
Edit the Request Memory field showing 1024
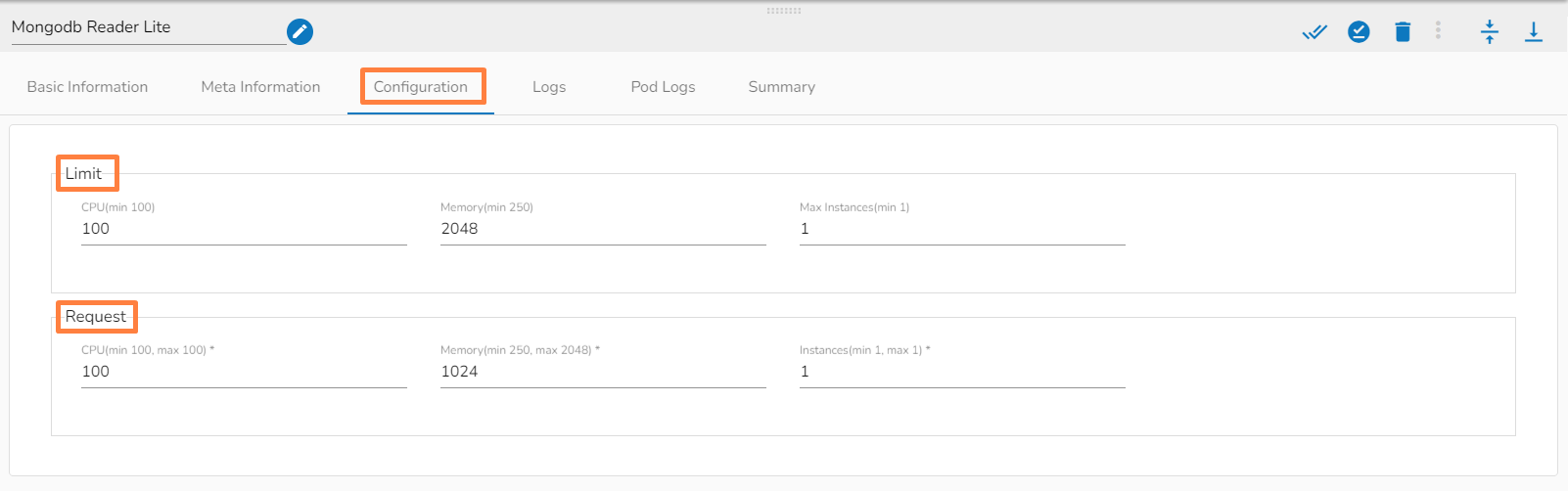[603, 372]
